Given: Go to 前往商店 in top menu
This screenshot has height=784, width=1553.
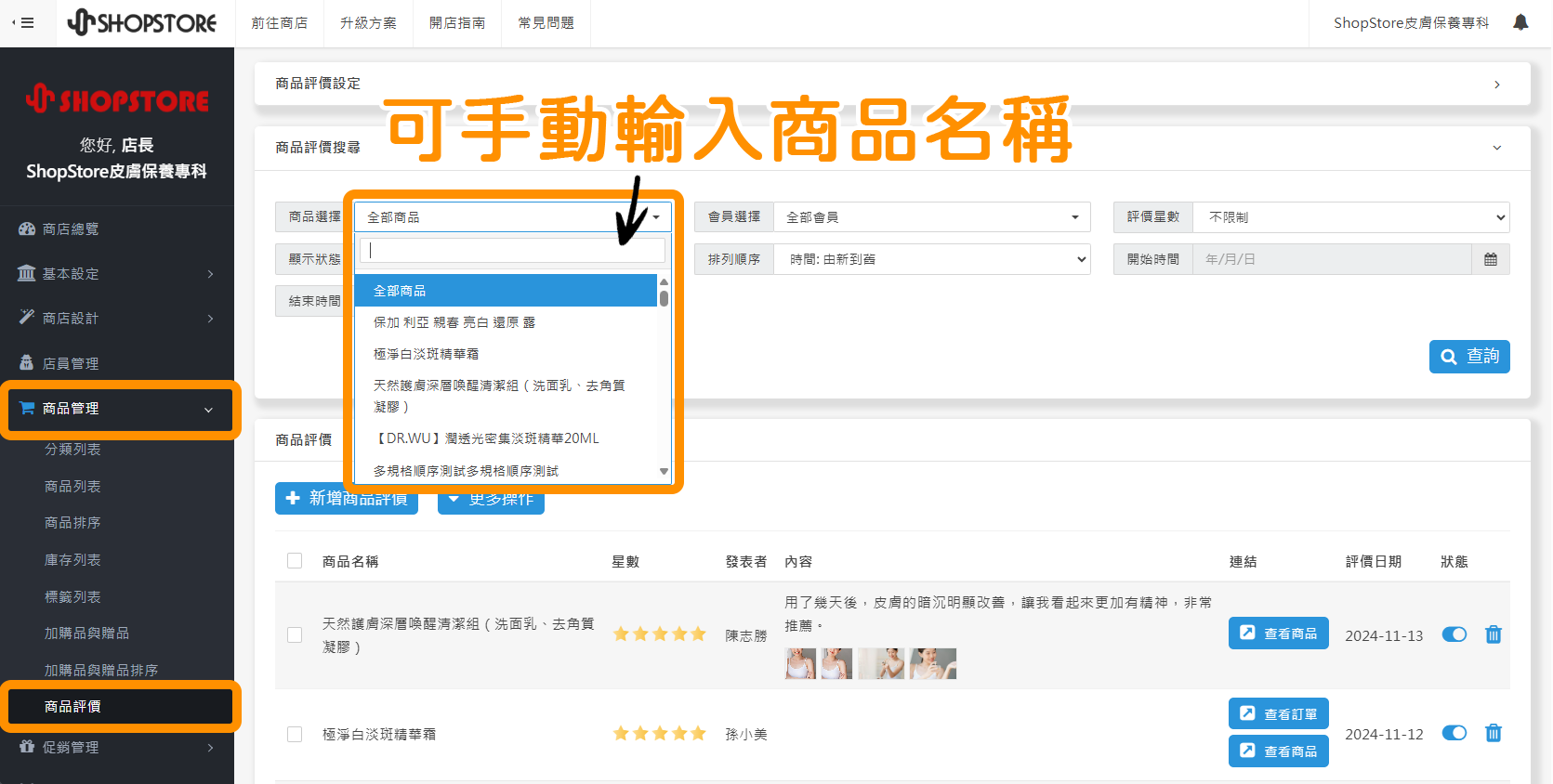Looking at the screenshot, I should (280, 23).
